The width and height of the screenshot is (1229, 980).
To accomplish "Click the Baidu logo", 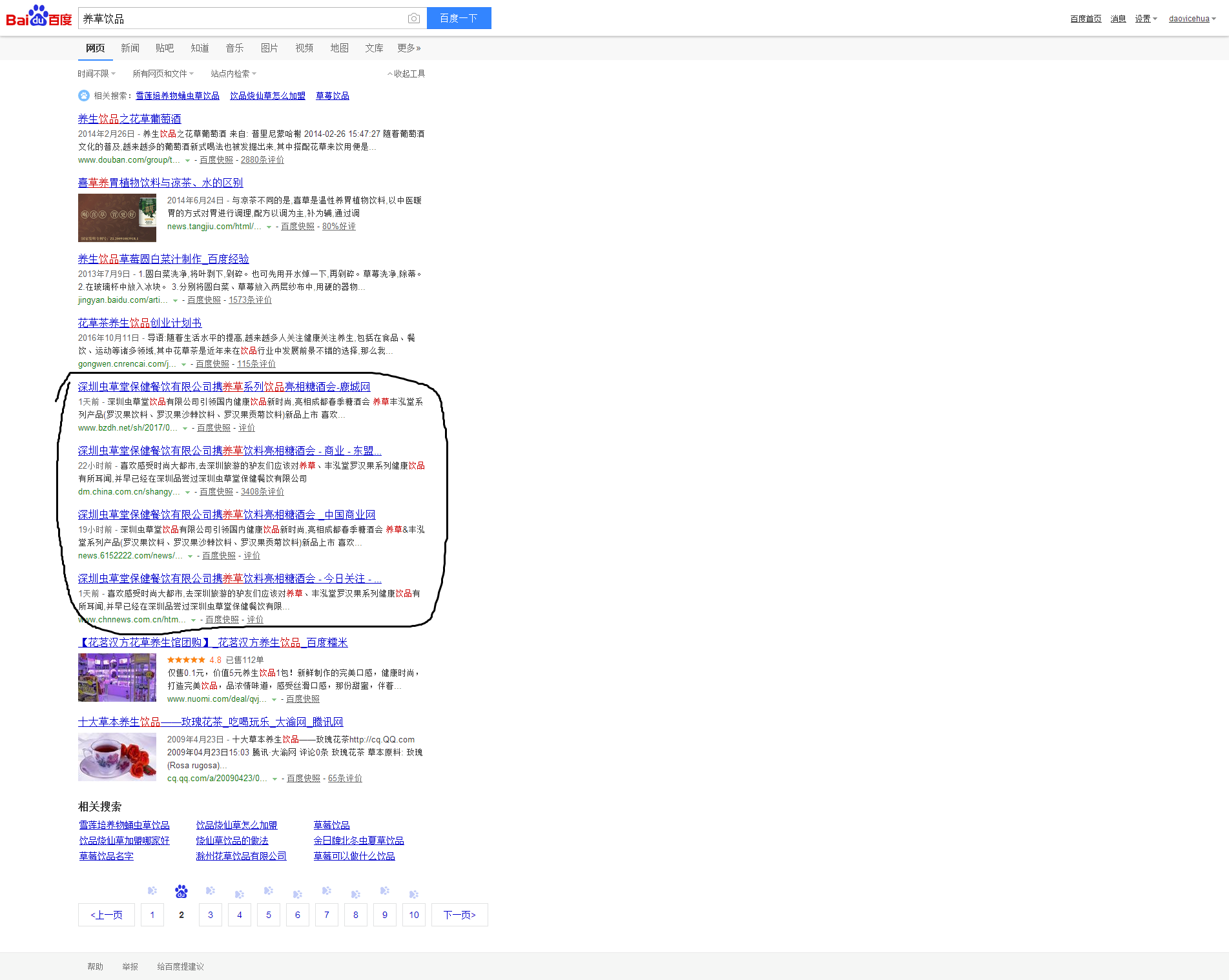I will pyautogui.click(x=39, y=17).
